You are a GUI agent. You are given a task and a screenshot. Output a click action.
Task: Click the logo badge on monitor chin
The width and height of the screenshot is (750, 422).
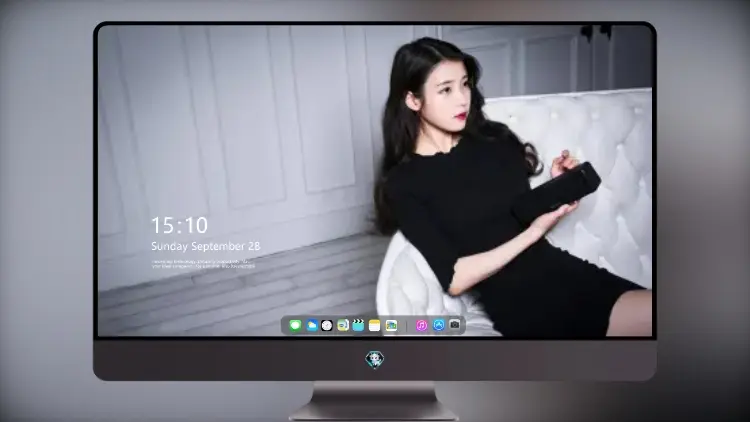375,360
